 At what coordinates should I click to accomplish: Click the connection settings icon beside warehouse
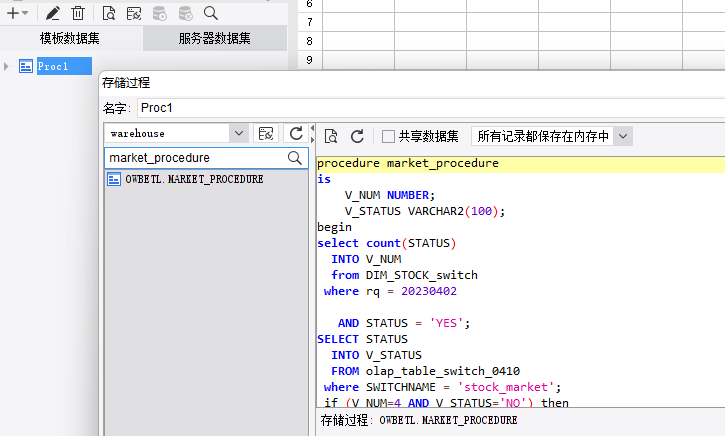(x=266, y=133)
